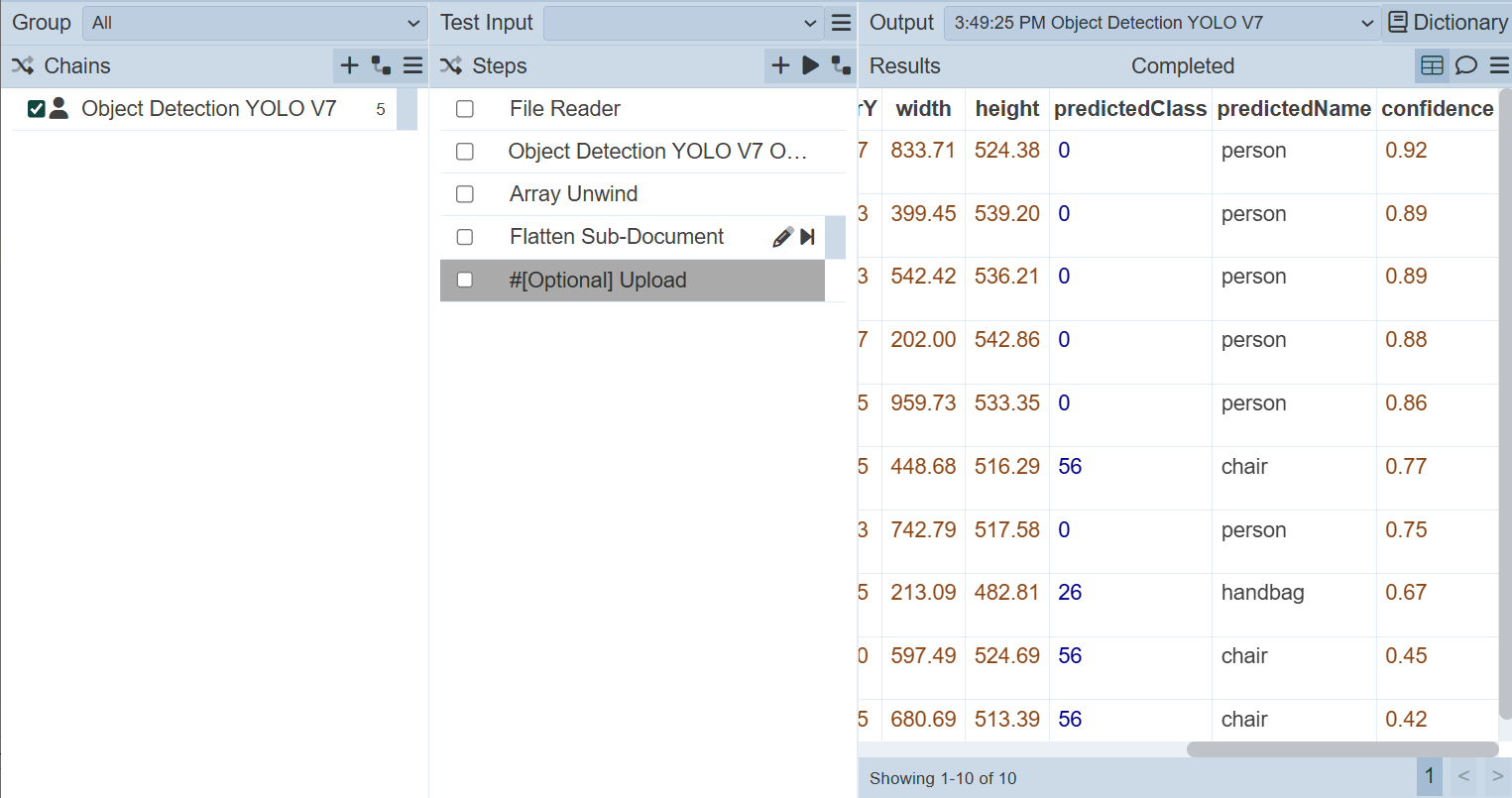Switch results to table view icon
This screenshot has height=798, width=1512.
[x=1432, y=65]
